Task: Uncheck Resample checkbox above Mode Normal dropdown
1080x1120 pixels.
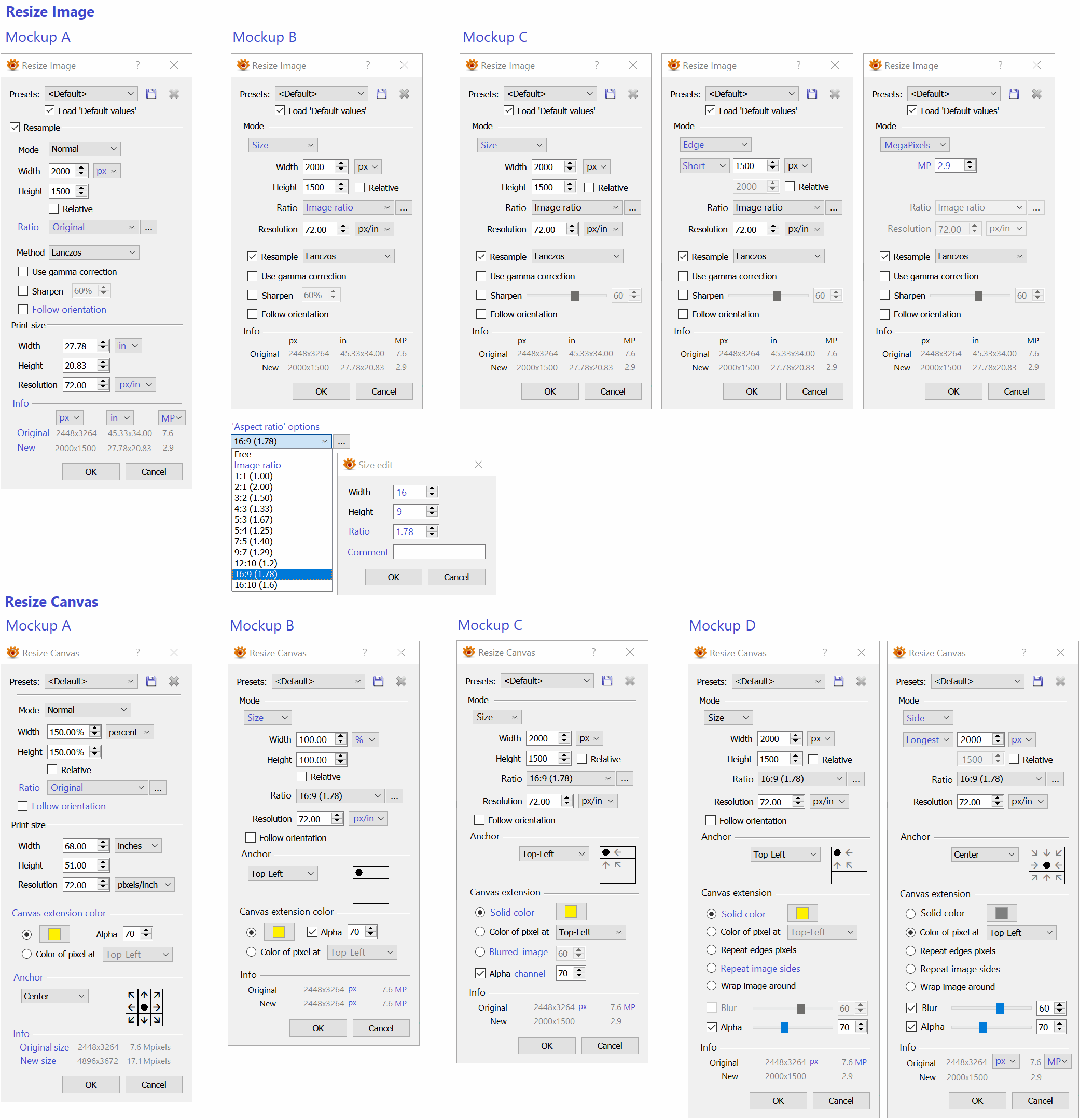Action: [x=16, y=128]
